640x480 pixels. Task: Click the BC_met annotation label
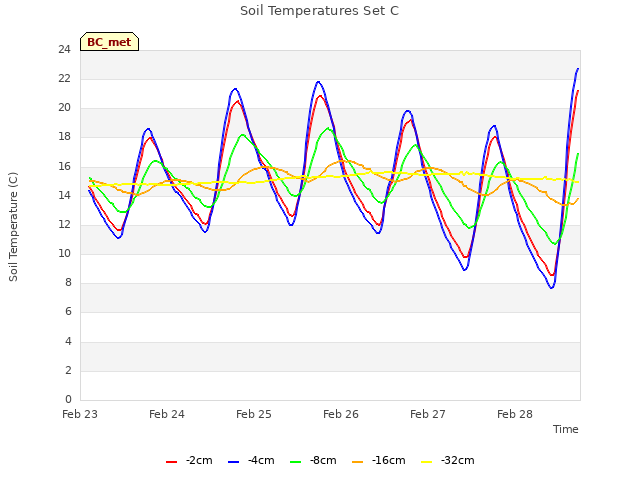click(109, 42)
